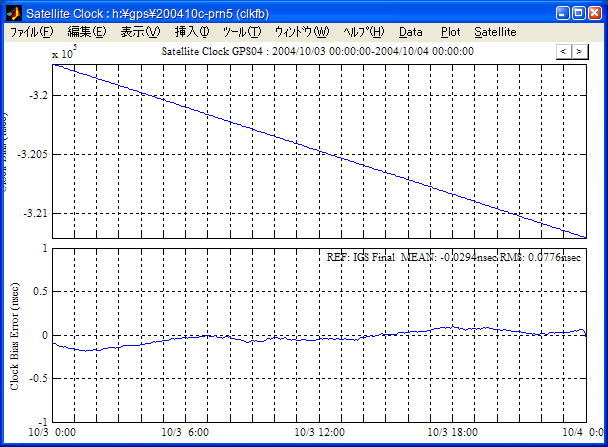Go to next satellite with > button
Screen dimensions: 608x447
tap(578, 50)
